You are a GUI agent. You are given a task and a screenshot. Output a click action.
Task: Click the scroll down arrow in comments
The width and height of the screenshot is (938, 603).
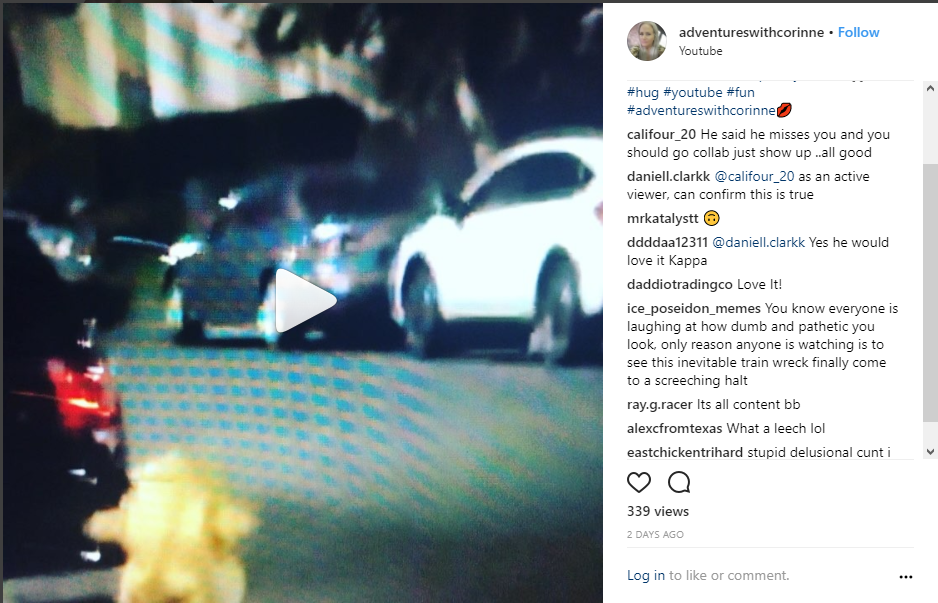930,452
